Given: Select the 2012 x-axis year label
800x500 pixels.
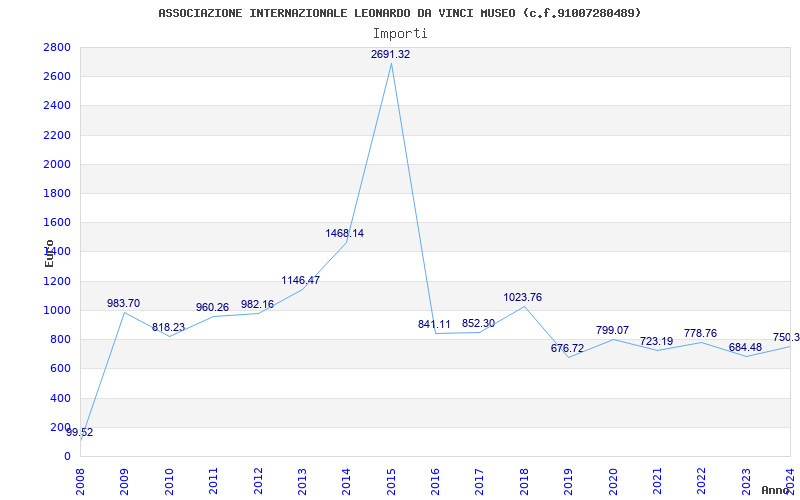Looking at the screenshot, I should [x=258, y=481].
